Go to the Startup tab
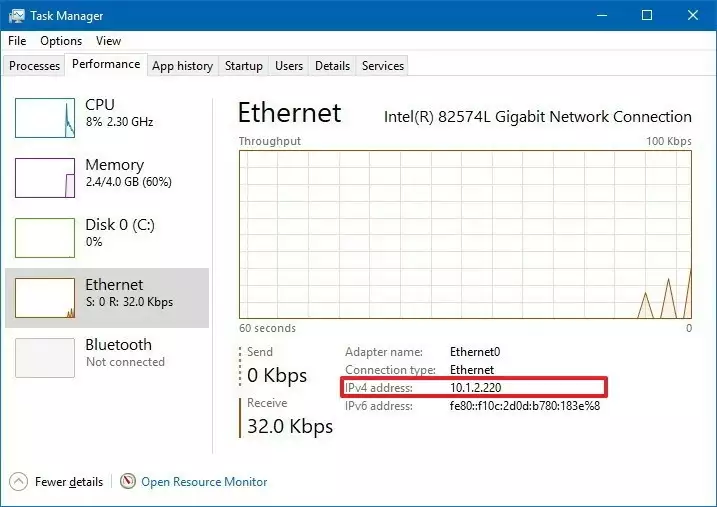 tap(243, 66)
